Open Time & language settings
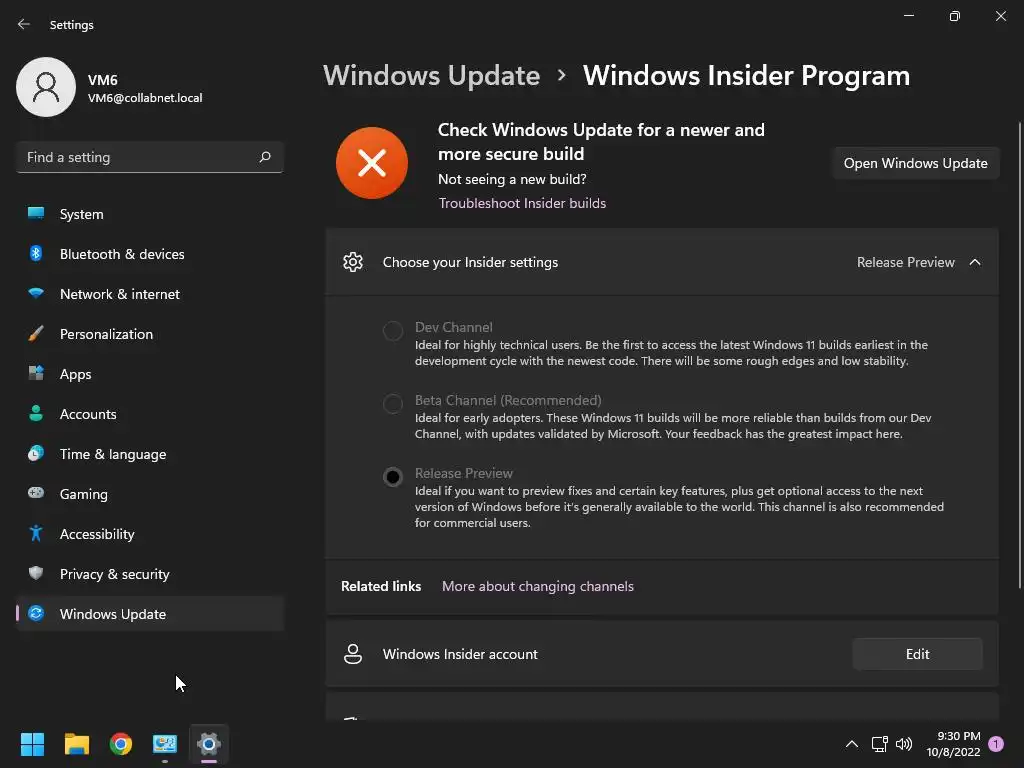The image size is (1024, 768). 150,453
